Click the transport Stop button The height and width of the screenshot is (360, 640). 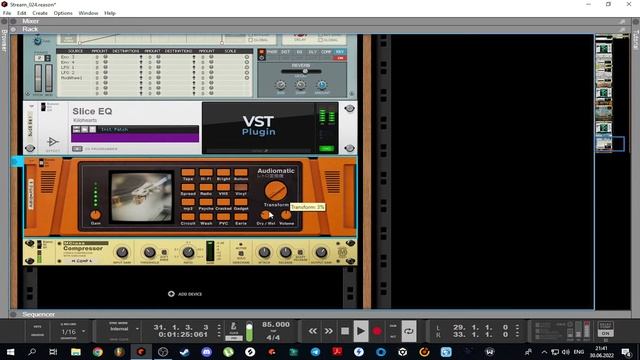click(x=345, y=331)
